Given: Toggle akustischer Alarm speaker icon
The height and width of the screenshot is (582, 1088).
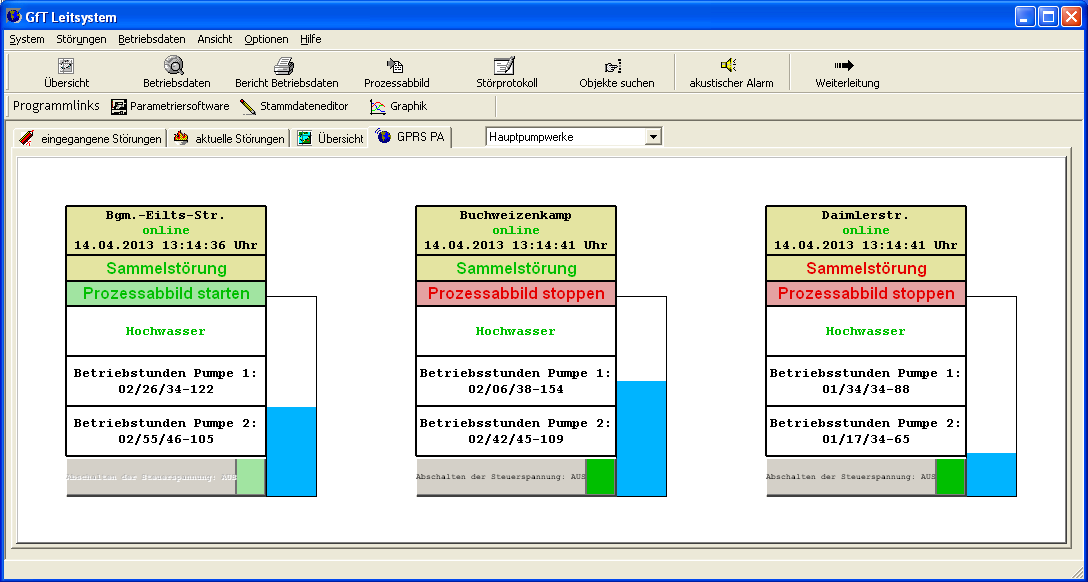Looking at the screenshot, I should (x=729, y=66).
